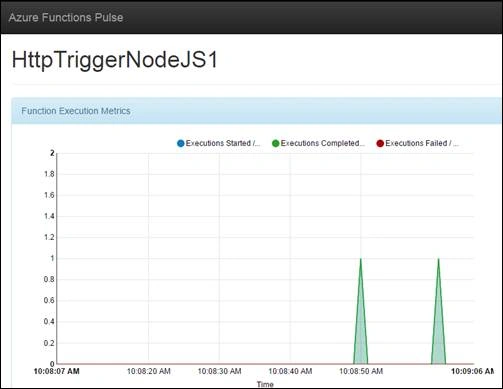This screenshot has width=503, height=389.
Task: Click the 10:08:07 AM time axis label
Action: coord(57,371)
